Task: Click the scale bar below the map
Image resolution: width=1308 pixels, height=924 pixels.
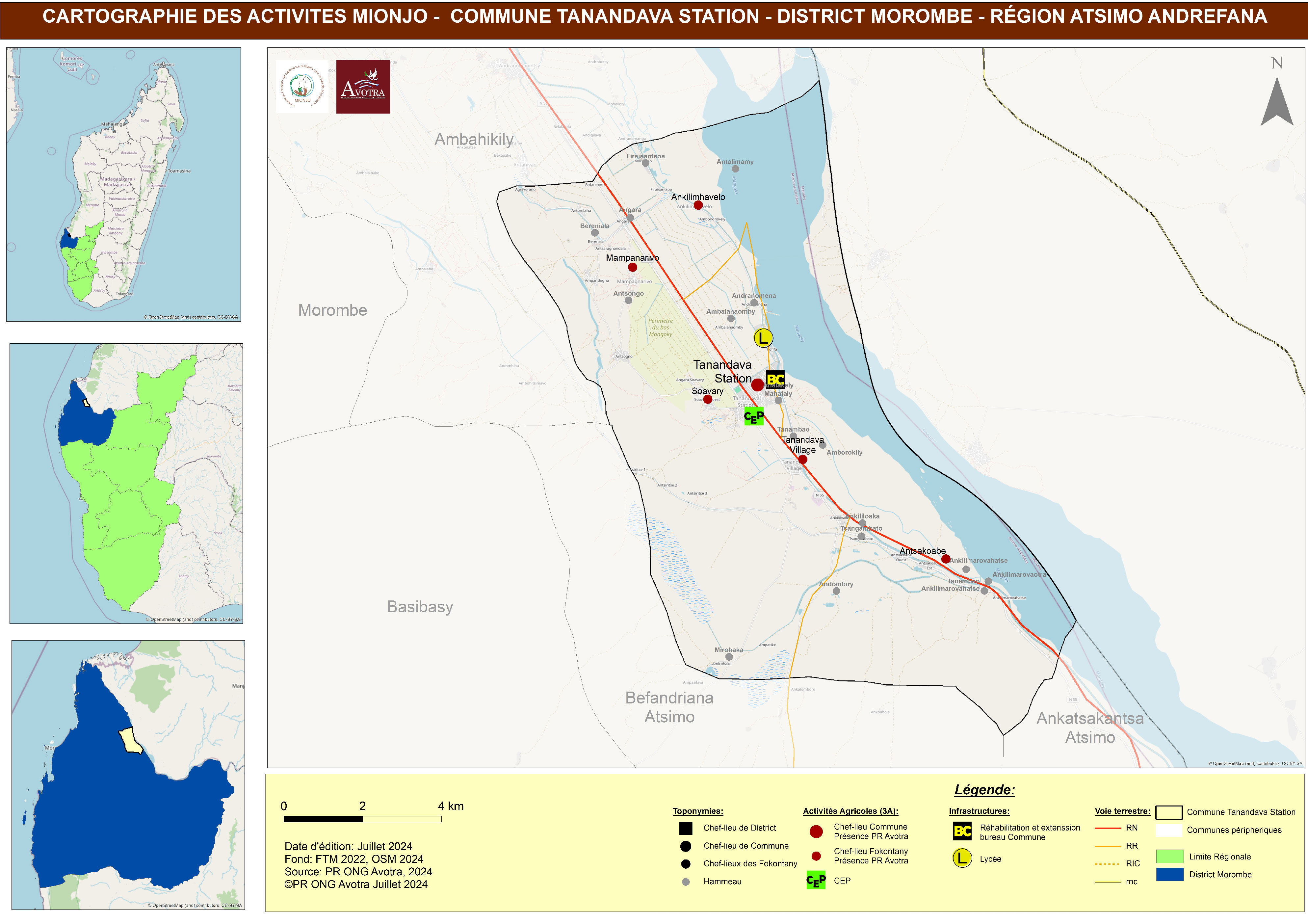Action: [x=362, y=819]
